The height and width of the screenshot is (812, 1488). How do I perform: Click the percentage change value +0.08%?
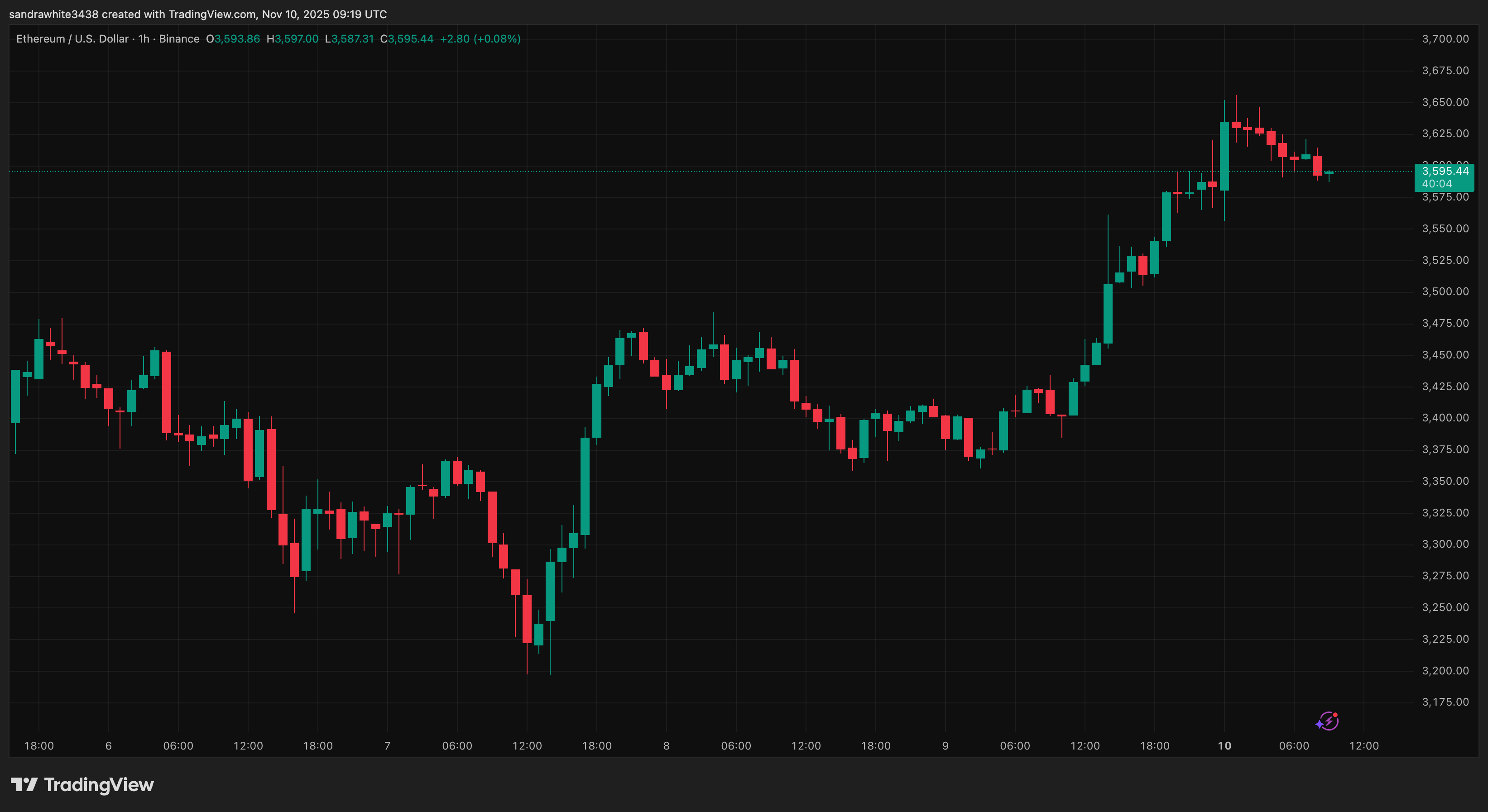497,38
